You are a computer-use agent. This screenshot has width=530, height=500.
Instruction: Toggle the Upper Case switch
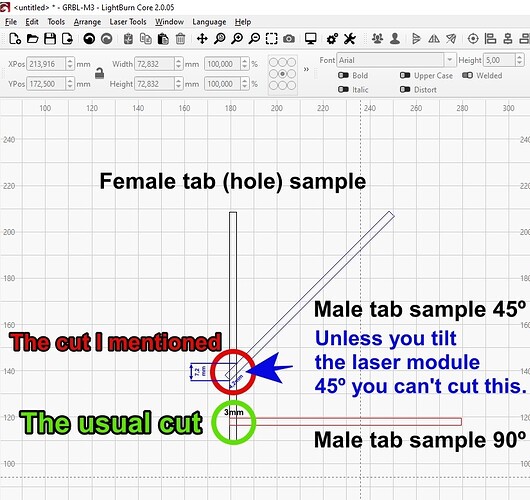click(x=405, y=75)
